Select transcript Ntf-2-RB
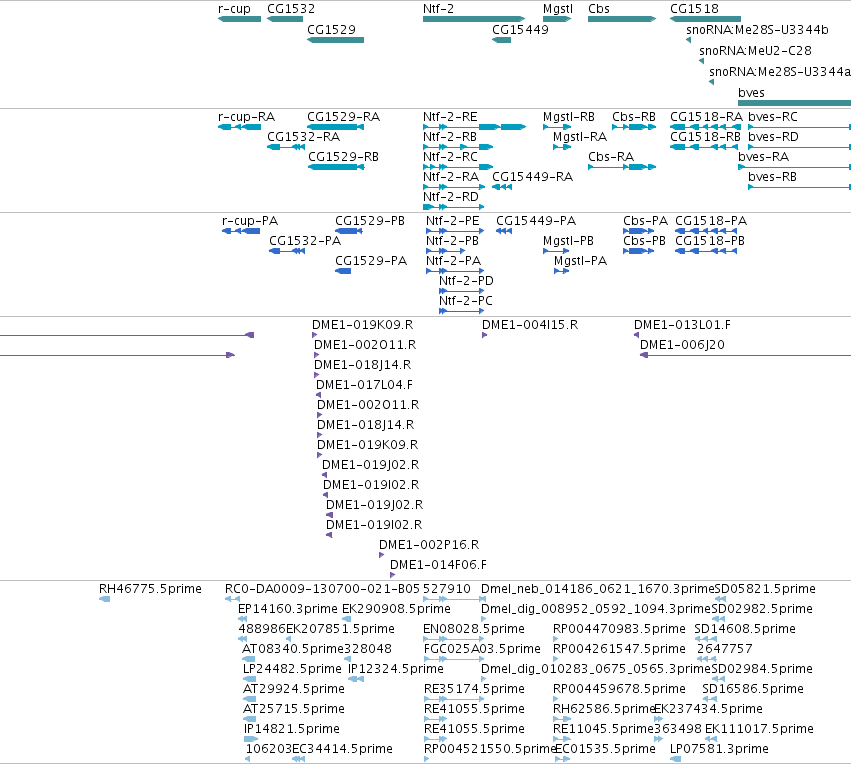 coord(458,147)
